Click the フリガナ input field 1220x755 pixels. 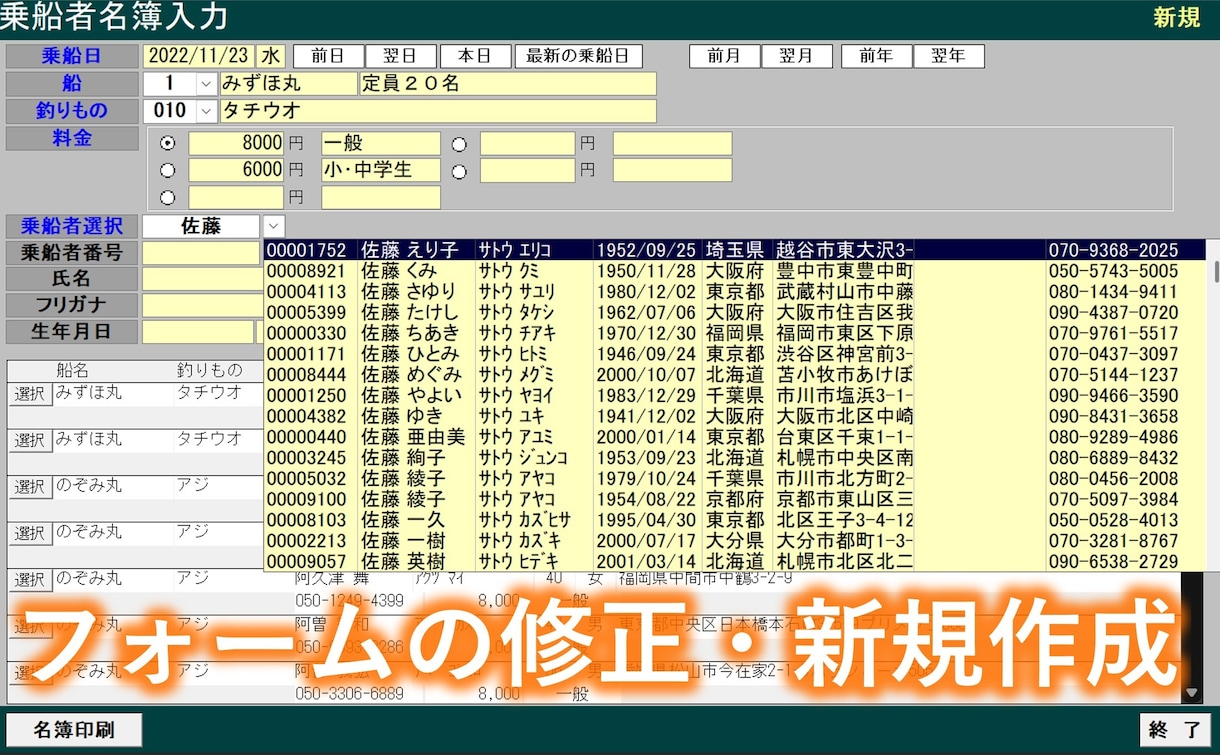pos(202,305)
